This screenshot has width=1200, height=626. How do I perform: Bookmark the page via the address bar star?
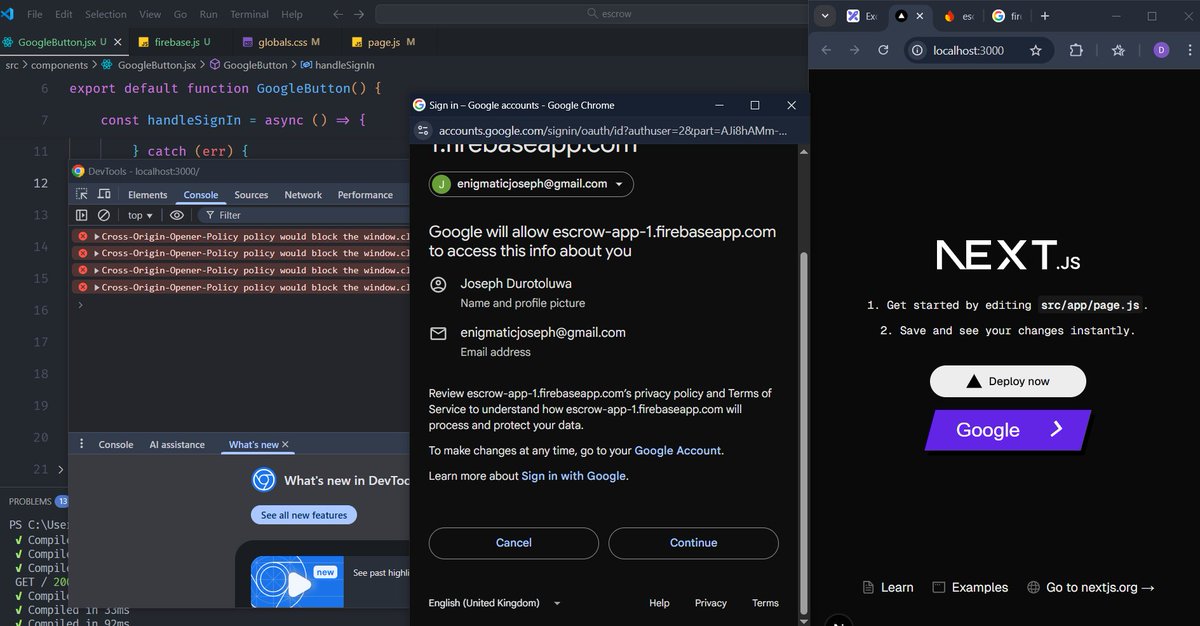[x=1036, y=48]
